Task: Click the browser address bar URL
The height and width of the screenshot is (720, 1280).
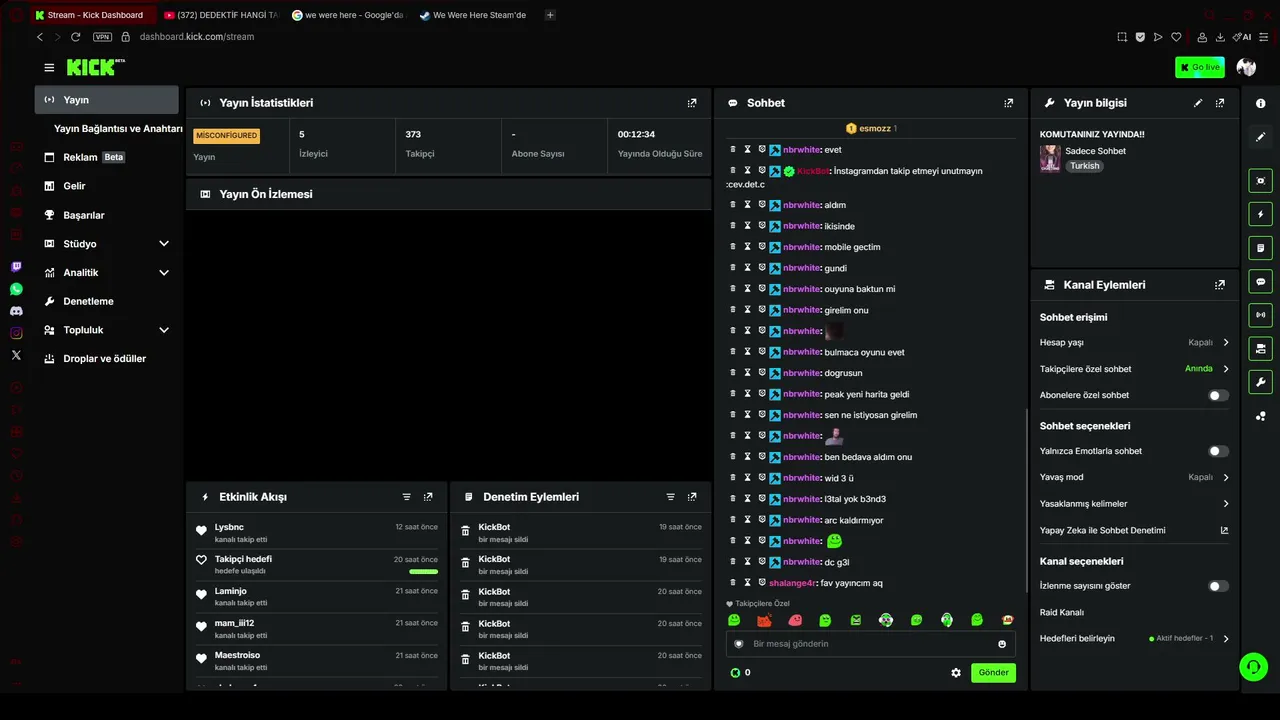Action: 197,37
